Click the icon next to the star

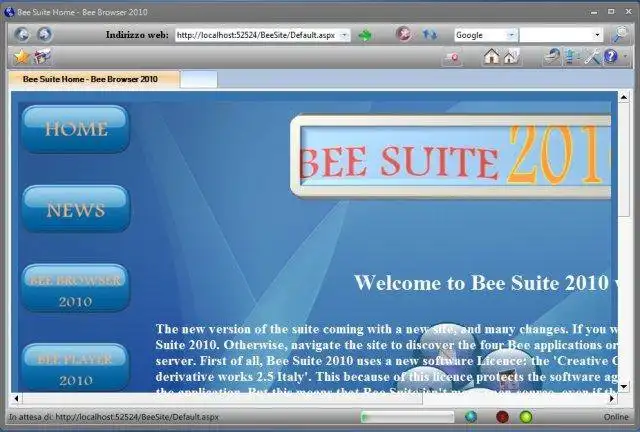(x=42, y=57)
